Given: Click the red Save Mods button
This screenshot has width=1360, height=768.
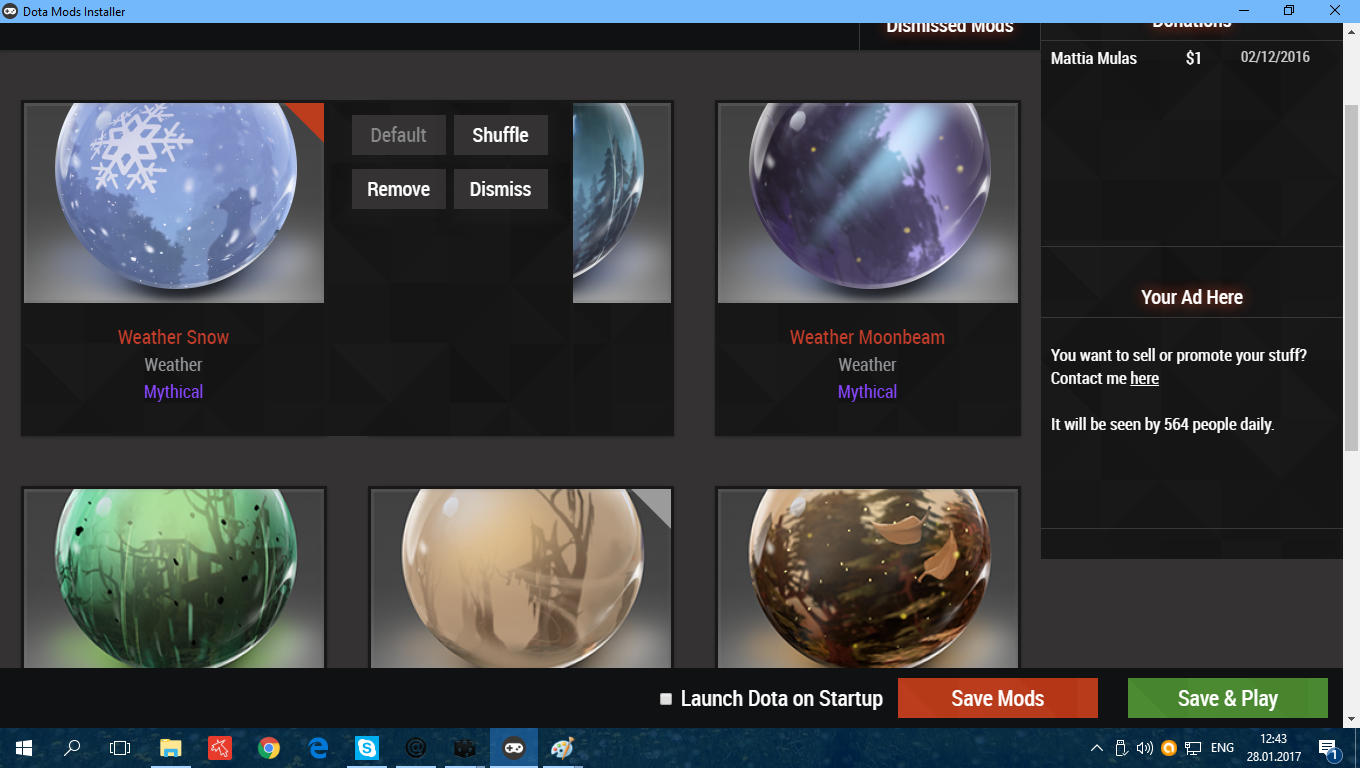Looking at the screenshot, I should tap(997, 698).
